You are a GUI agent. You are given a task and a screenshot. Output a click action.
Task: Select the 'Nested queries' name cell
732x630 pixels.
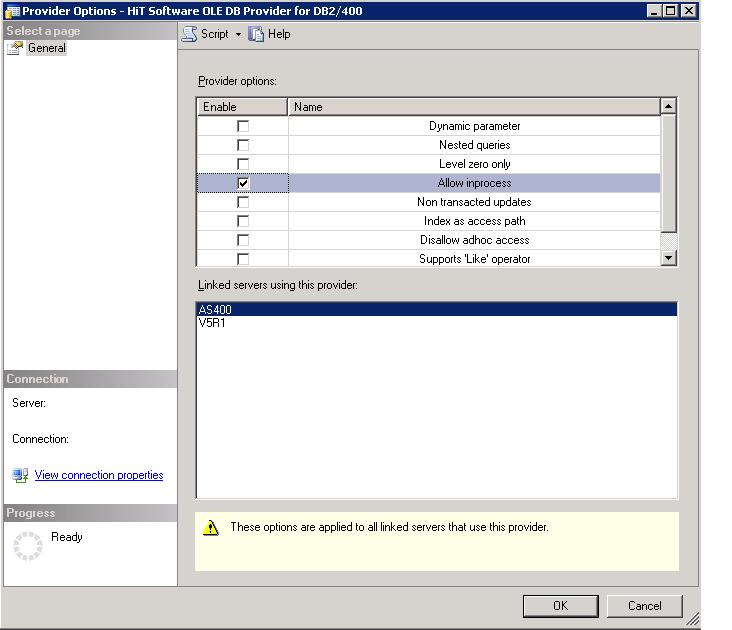[474, 145]
